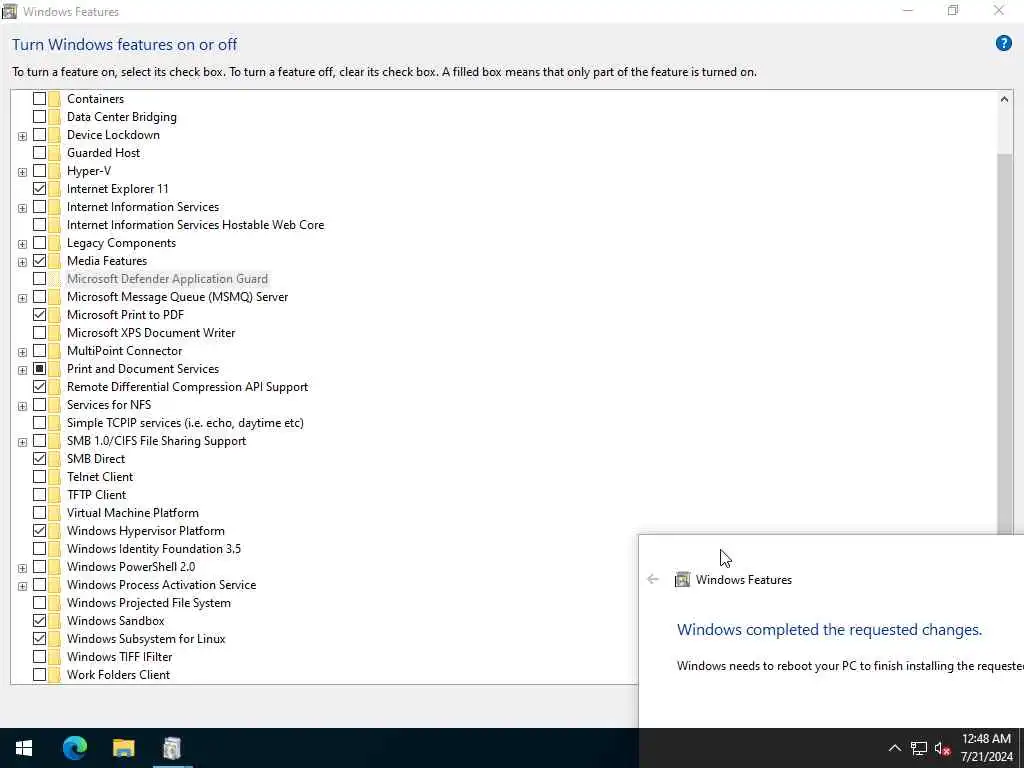The image size is (1024, 768).
Task: Disable Microsoft Print to PDF checkbox
Action: 39,315
